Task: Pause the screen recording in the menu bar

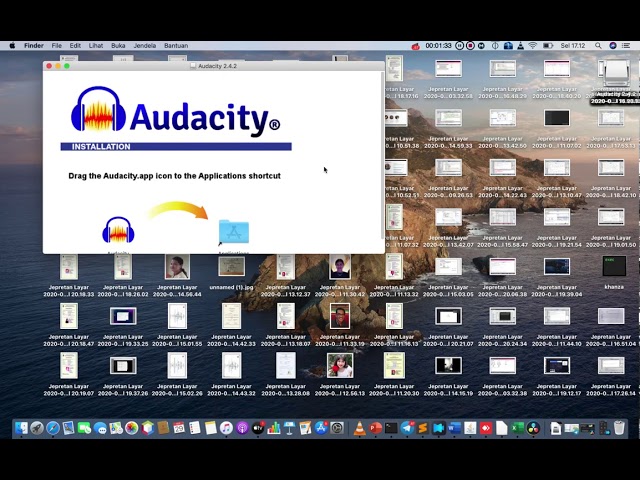Action: coord(460,46)
